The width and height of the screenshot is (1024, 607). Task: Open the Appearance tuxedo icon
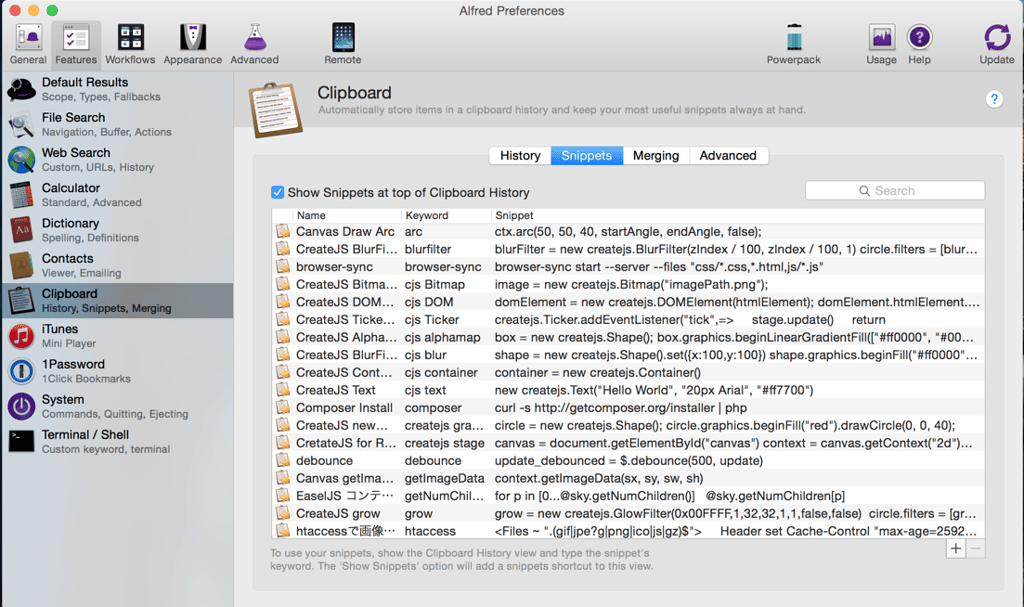click(x=193, y=44)
